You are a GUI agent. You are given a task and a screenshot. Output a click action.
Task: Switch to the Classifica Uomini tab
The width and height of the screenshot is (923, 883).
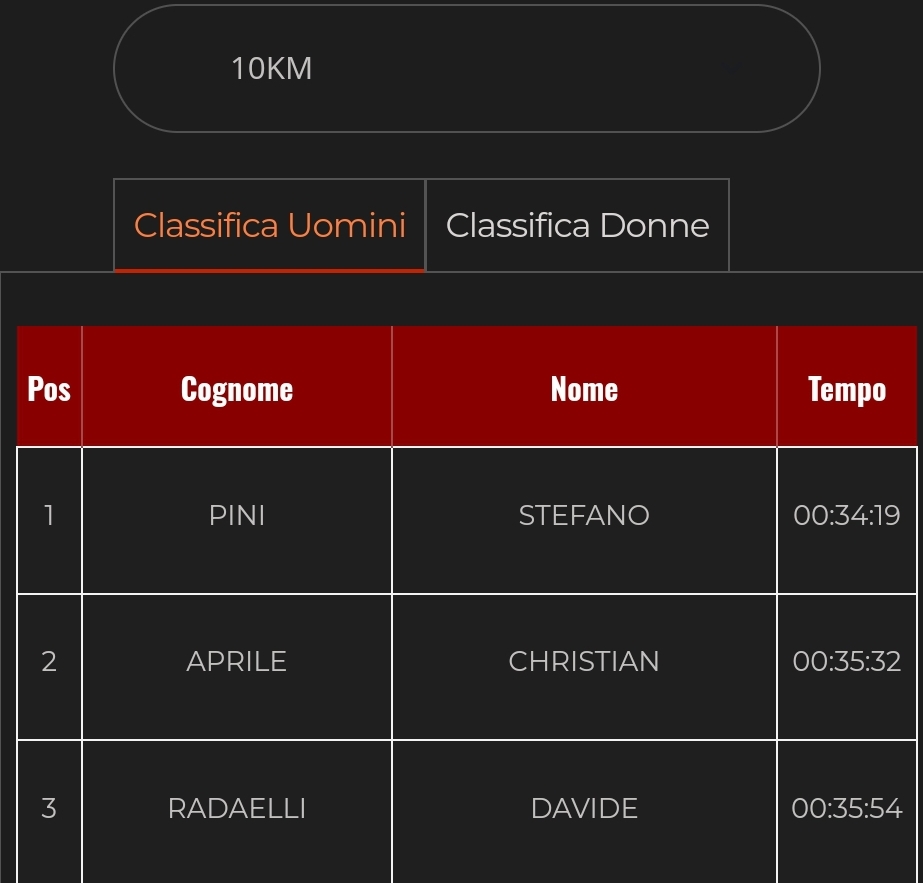point(270,225)
